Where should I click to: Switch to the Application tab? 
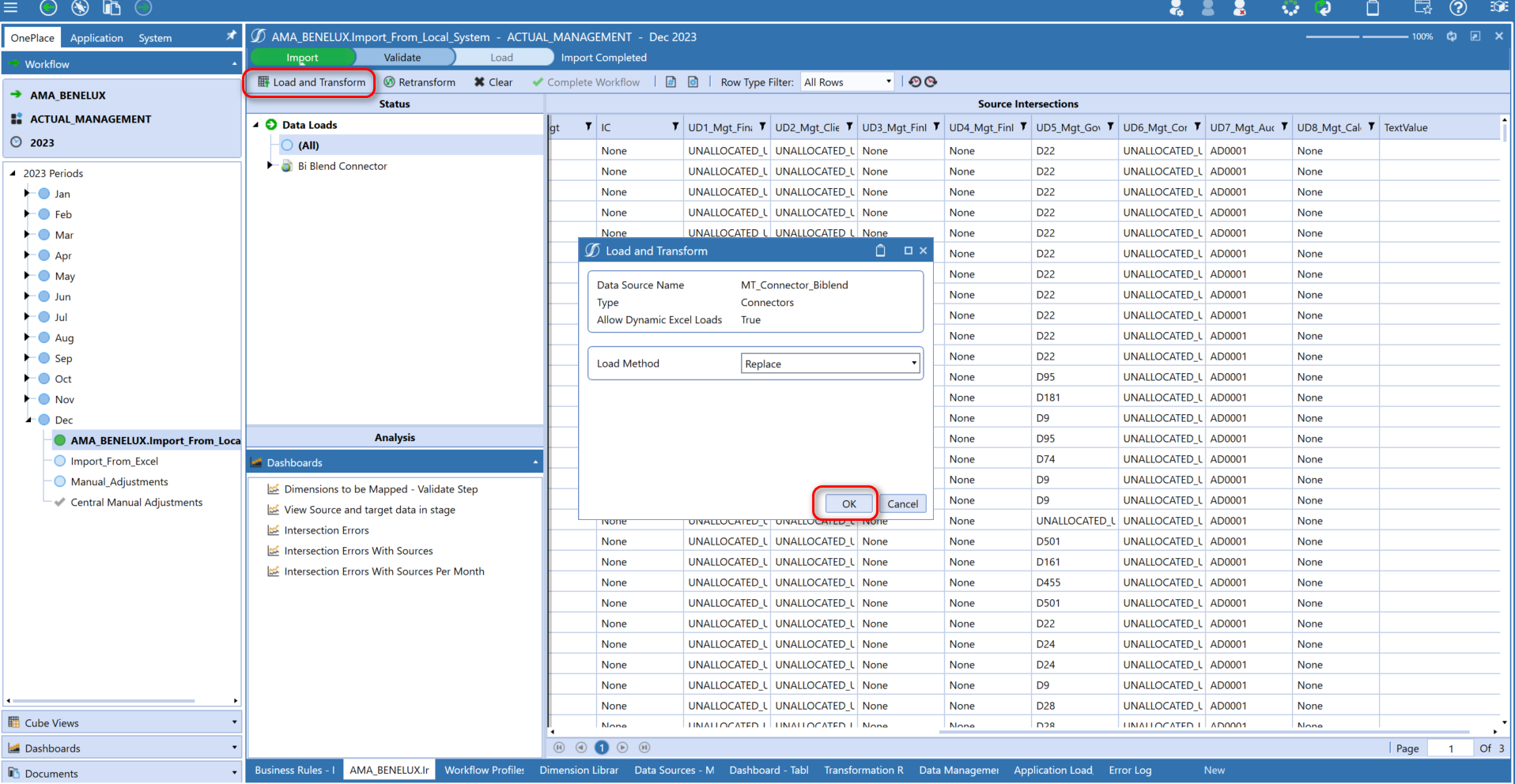click(96, 37)
